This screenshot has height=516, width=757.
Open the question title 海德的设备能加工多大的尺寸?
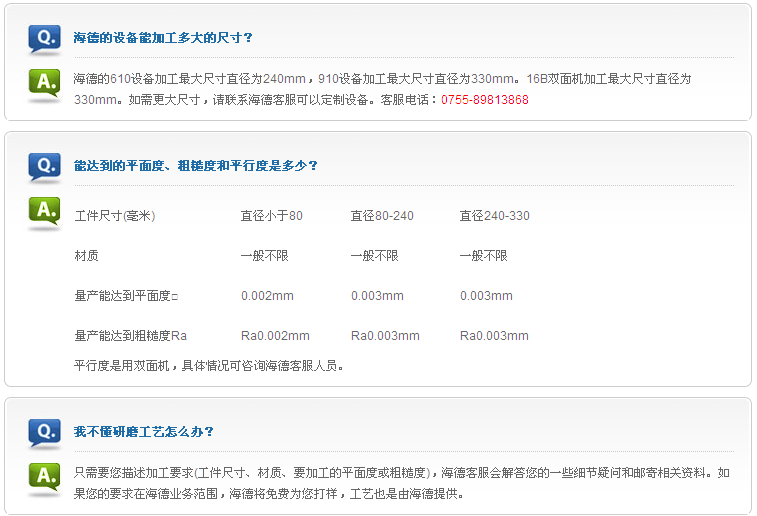(163, 38)
